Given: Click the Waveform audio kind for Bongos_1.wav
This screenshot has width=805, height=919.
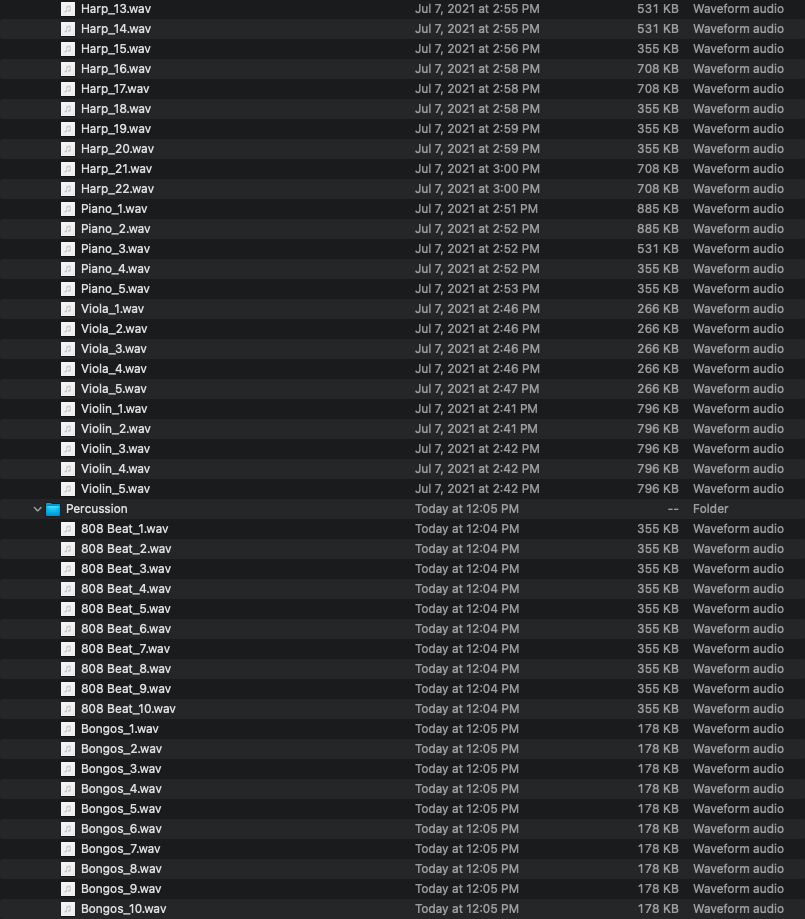Looking at the screenshot, I should [738, 729].
